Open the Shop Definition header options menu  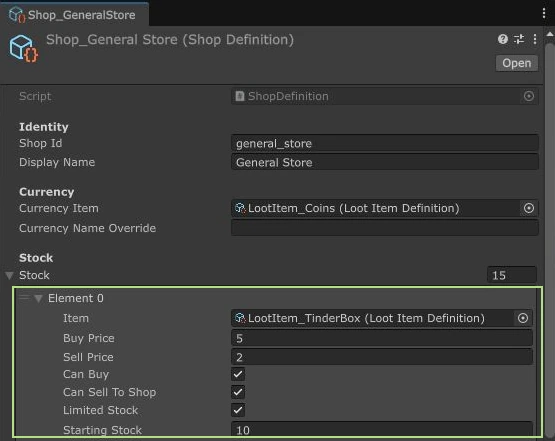[x=535, y=39]
